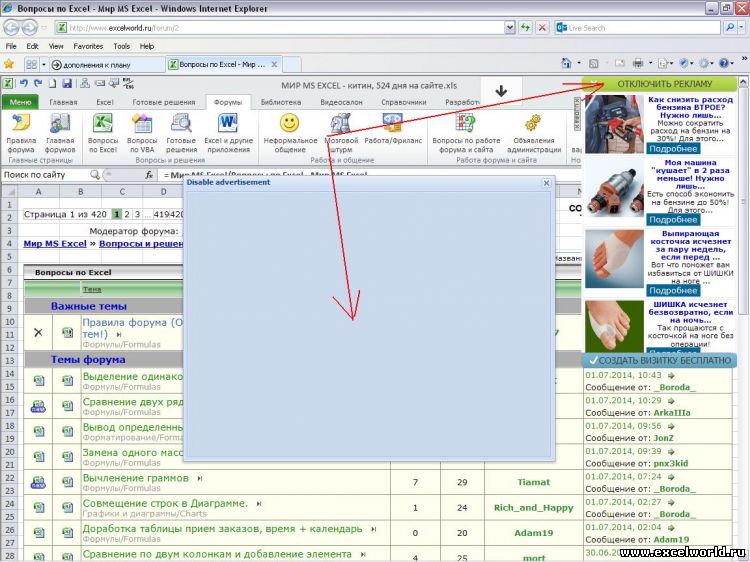Click the fuel injector ad thumbnail
The height and width of the screenshot is (562, 750).
point(614,188)
